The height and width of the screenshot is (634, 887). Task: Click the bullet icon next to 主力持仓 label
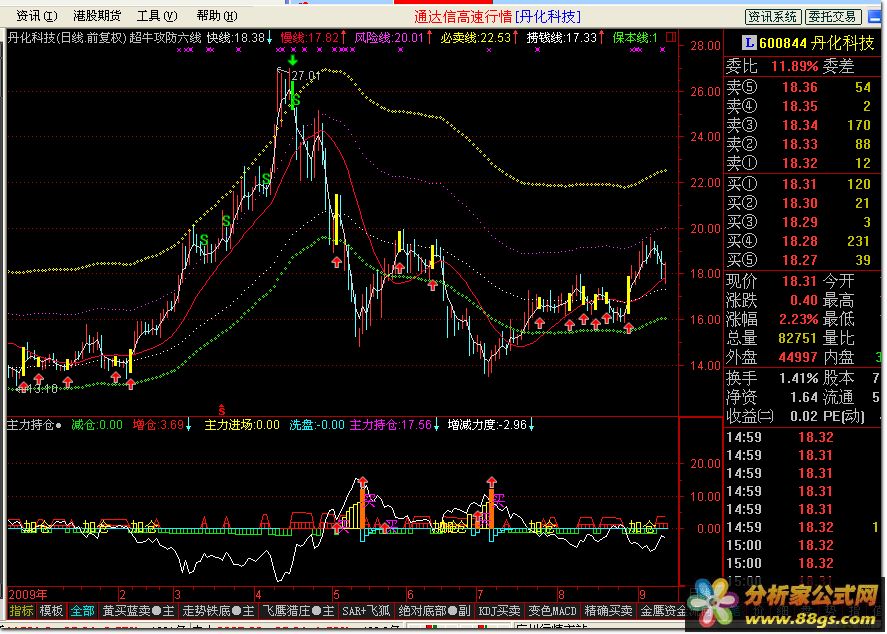58,425
